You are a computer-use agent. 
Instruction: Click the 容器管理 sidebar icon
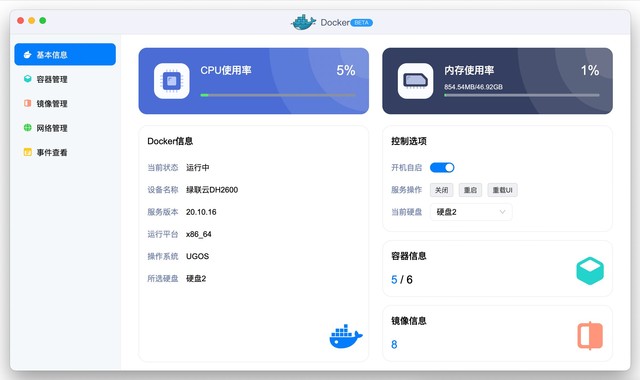27,79
